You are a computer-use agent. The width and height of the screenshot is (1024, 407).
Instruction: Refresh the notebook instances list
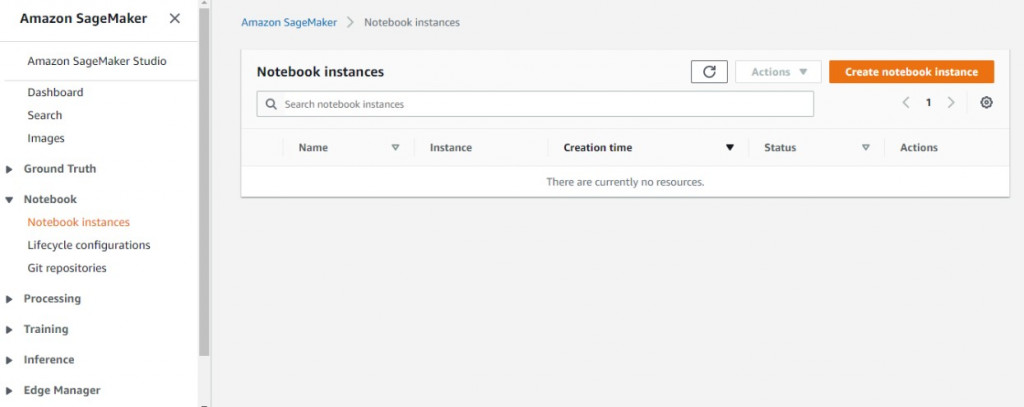709,72
